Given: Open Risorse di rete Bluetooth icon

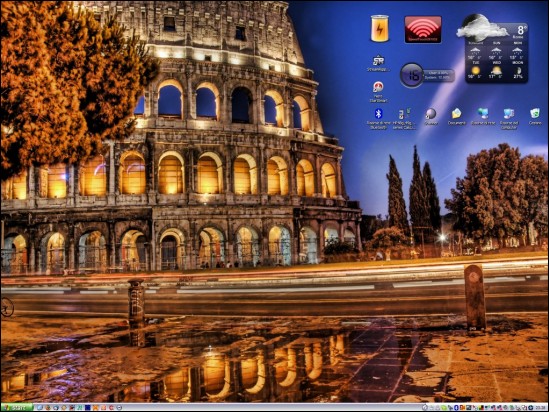Looking at the screenshot, I should coord(378,118).
